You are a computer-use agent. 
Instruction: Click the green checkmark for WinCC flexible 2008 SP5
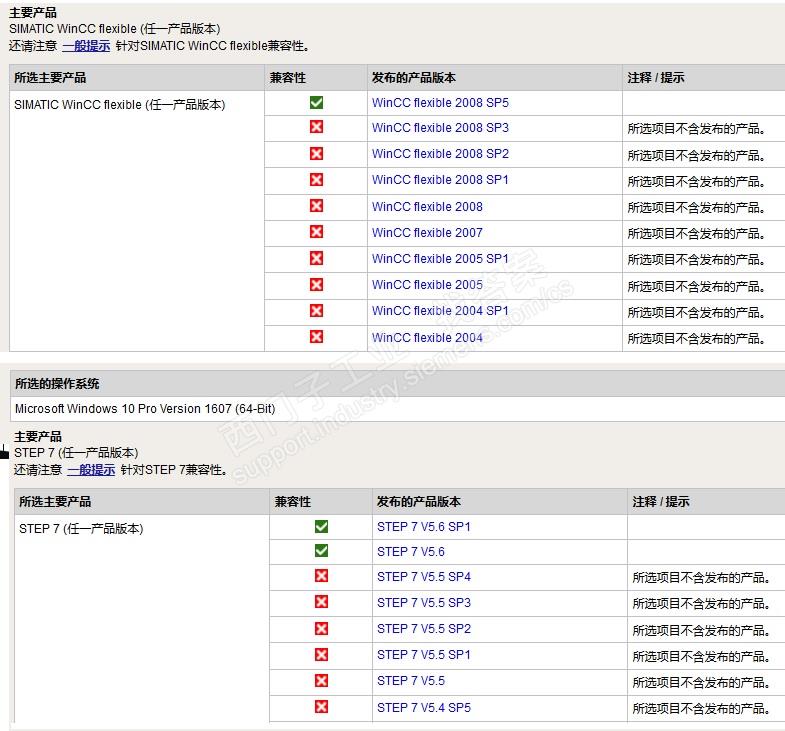point(316,103)
